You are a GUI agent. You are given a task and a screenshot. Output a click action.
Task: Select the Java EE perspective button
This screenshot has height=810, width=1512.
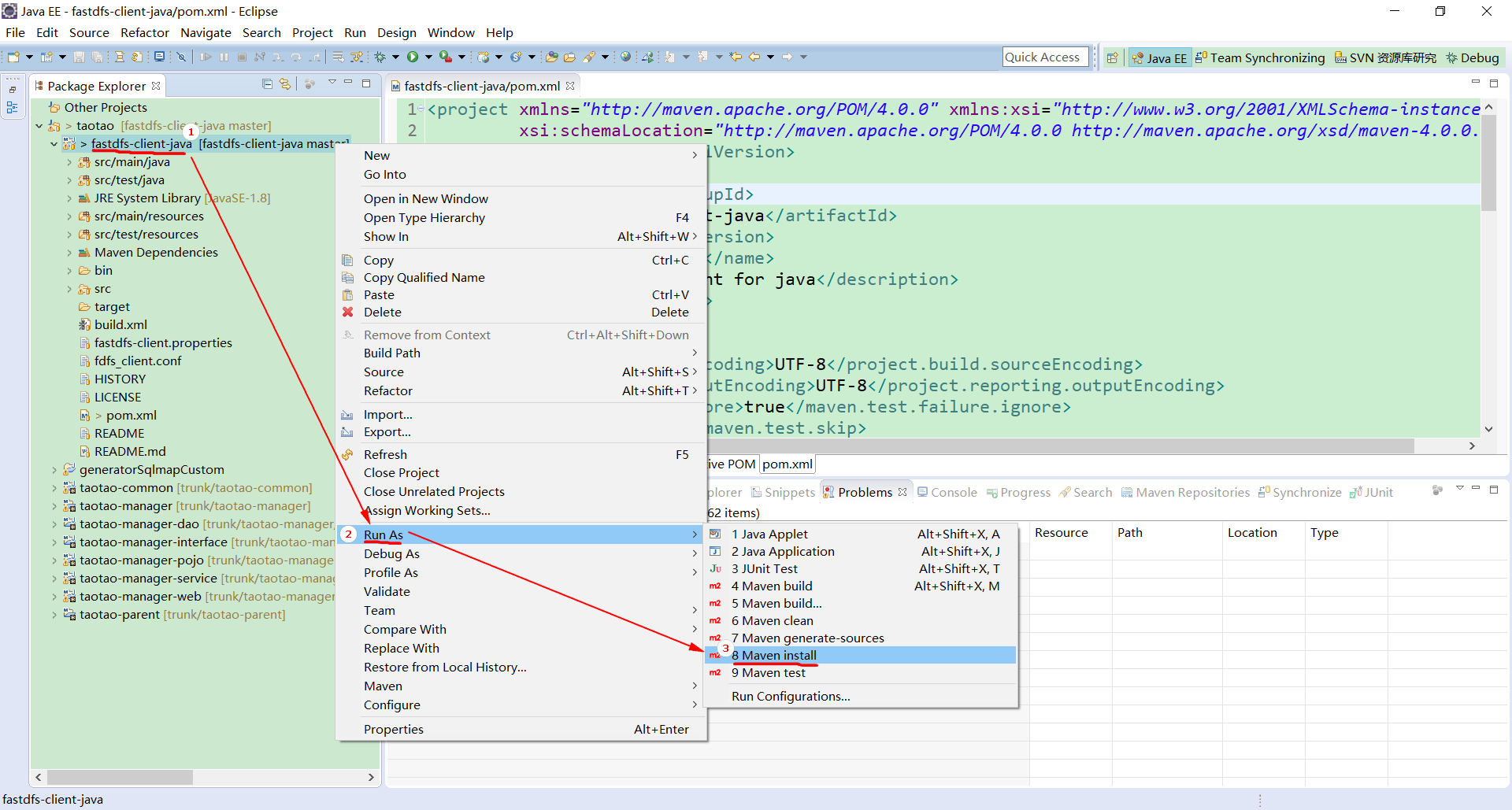point(1158,57)
